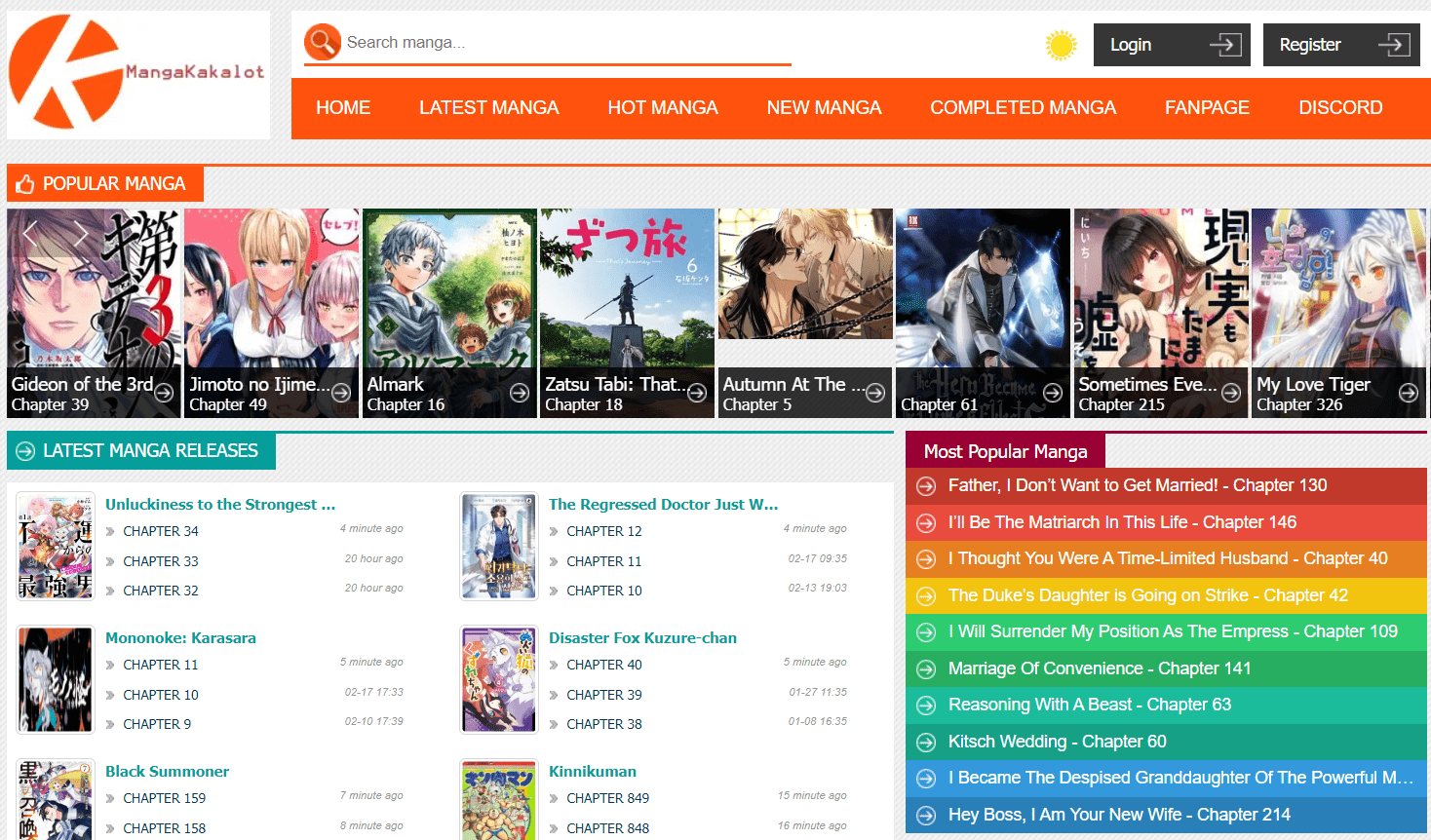Image resolution: width=1431 pixels, height=840 pixels.
Task: Click arrow icon on Gideon of the 3rd card
Action: (x=164, y=393)
